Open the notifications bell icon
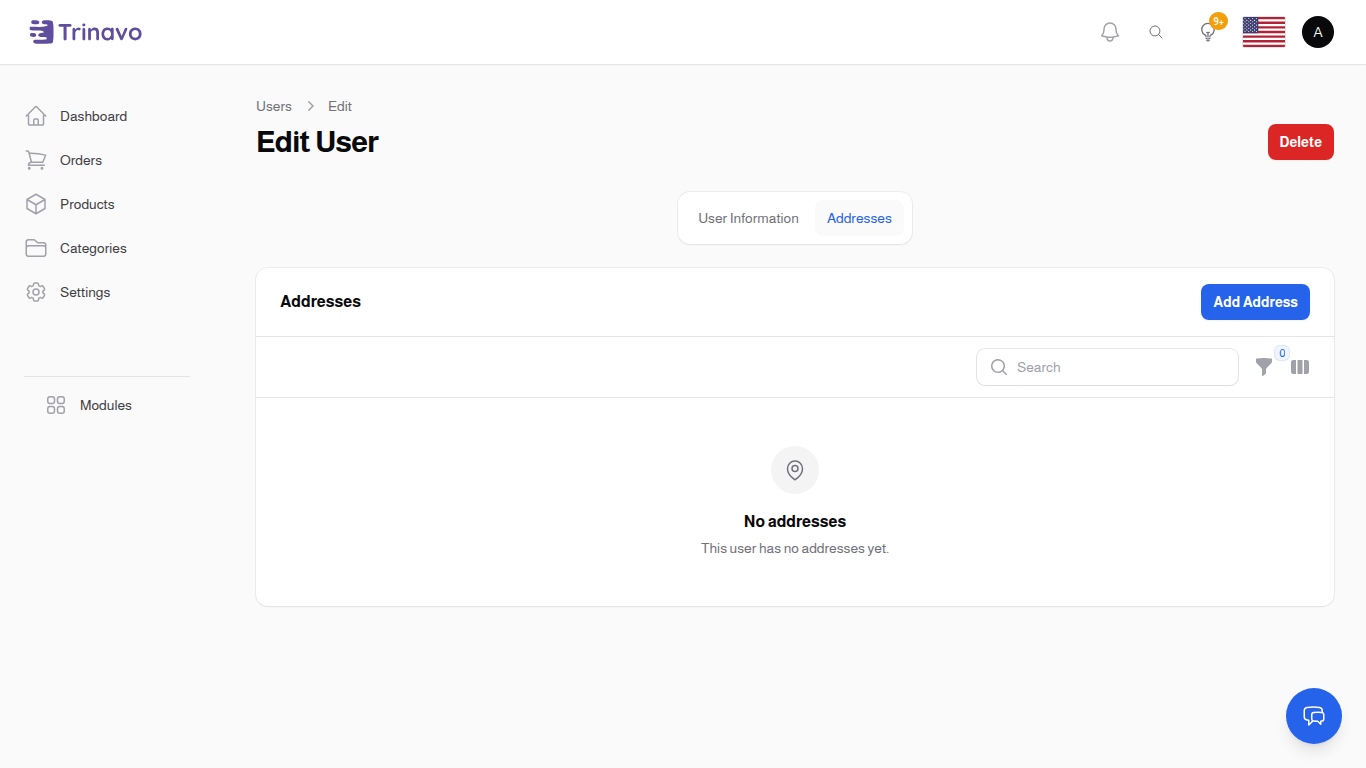Image resolution: width=1366 pixels, height=768 pixels. pos(1109,31)
